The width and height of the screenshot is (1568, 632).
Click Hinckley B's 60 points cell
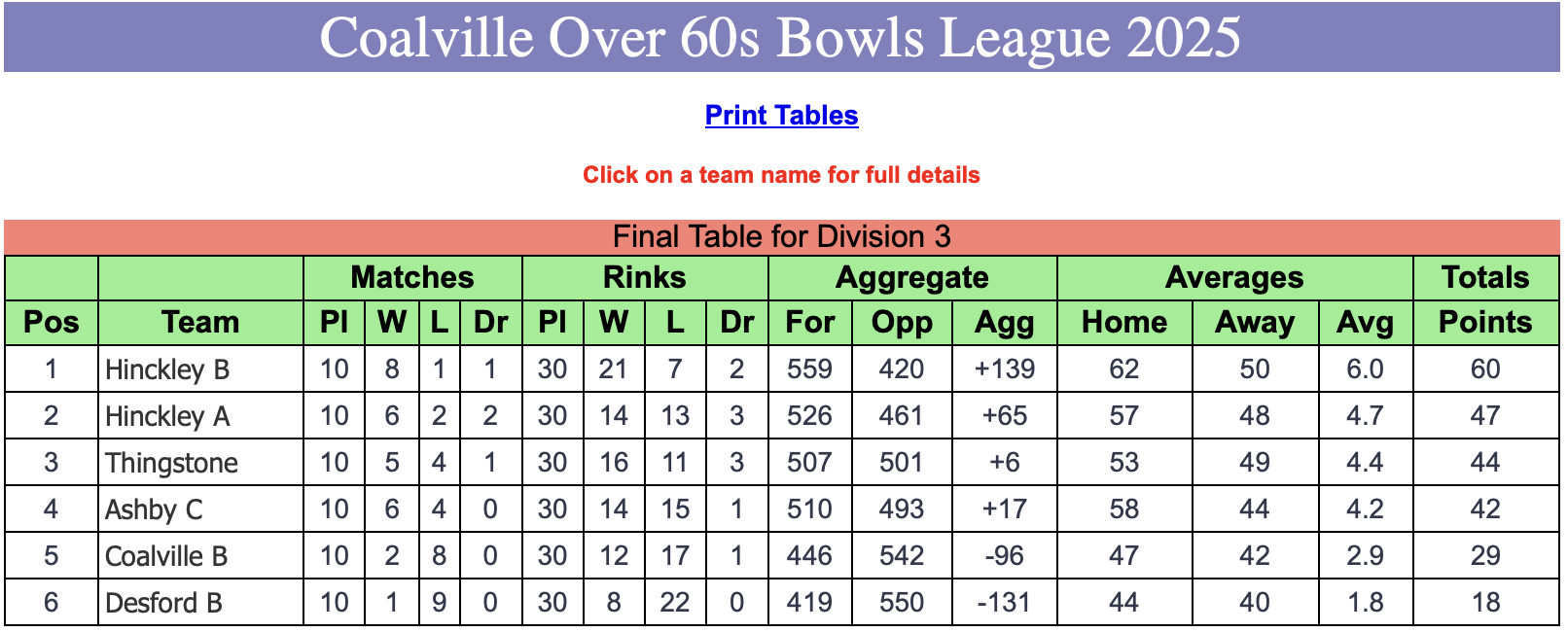click(x=1485, y=369)
